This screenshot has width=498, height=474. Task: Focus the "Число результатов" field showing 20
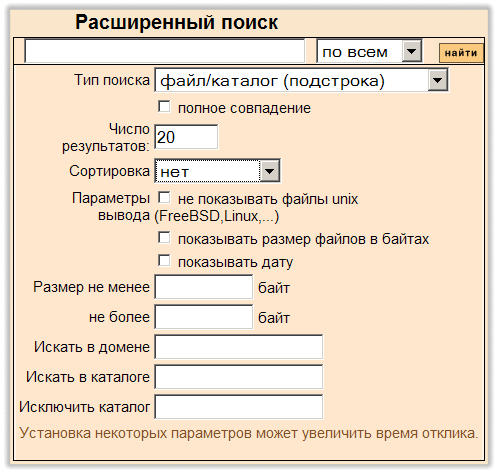pyautogui.click(x=186, y=137)
